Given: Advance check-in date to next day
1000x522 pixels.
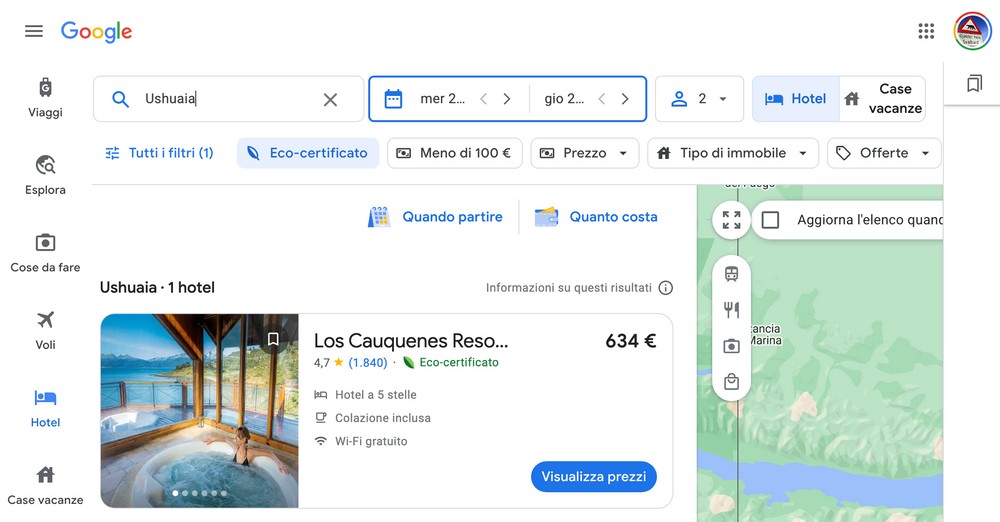Looking at the screenshot, I should (507, 99).
